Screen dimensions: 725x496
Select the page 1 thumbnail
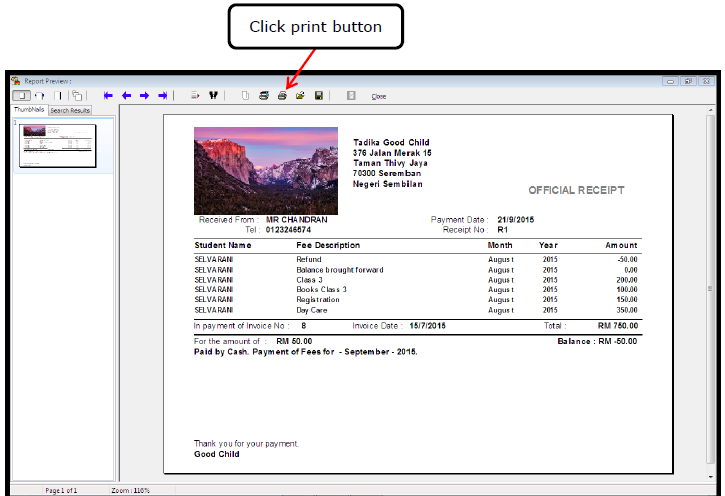pos(58,145)
